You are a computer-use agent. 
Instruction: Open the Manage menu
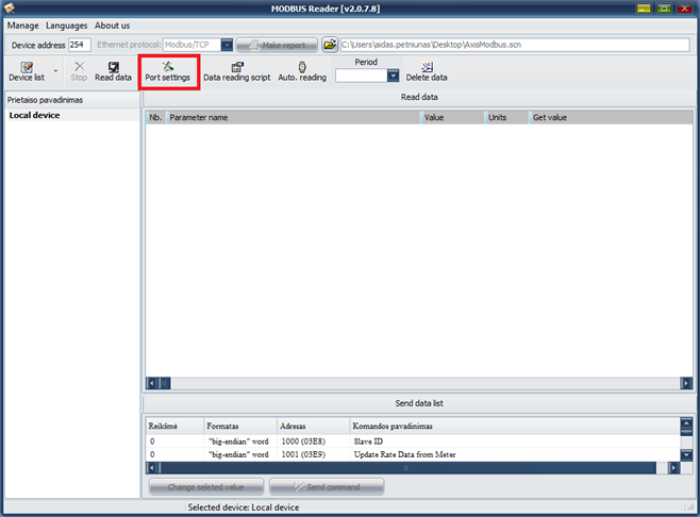point(23,25)
